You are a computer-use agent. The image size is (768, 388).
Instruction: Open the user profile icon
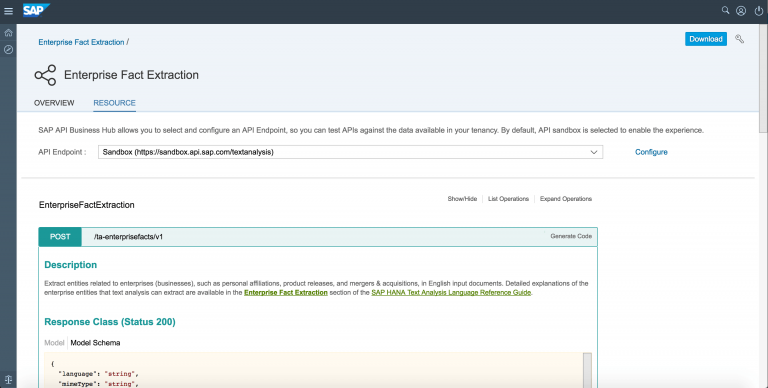(x=741, y=11)
